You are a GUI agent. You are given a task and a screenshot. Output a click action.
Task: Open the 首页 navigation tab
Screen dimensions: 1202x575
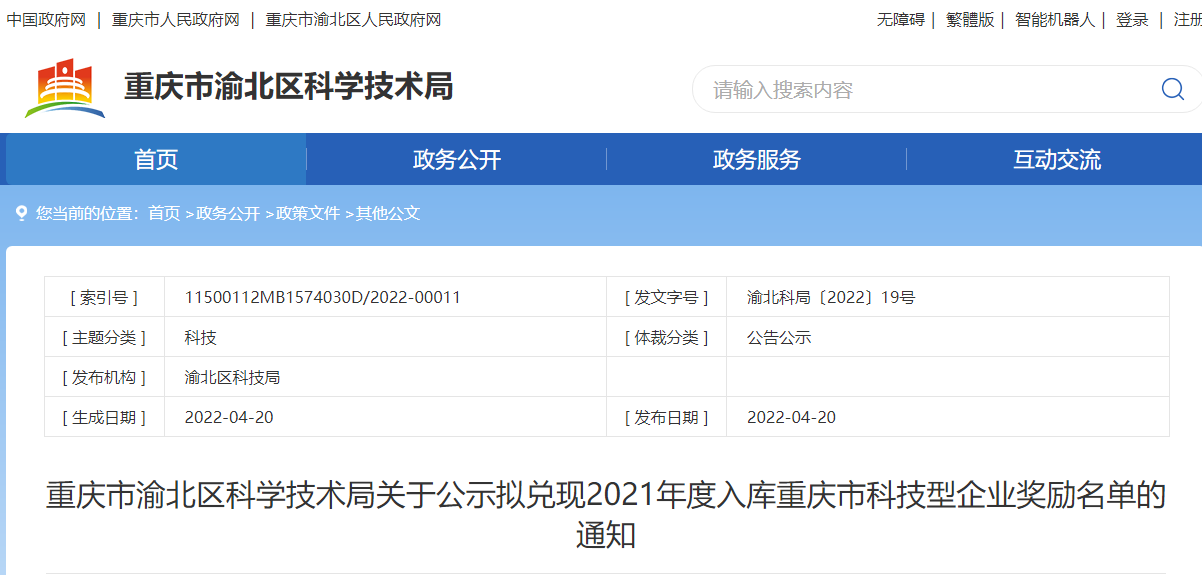click(x=156, y=160)
